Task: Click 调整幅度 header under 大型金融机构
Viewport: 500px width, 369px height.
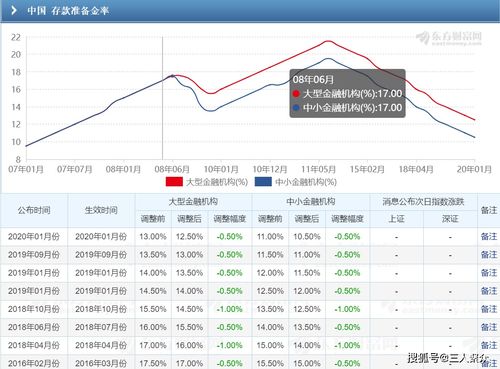Action: click(x=230, y=219)
